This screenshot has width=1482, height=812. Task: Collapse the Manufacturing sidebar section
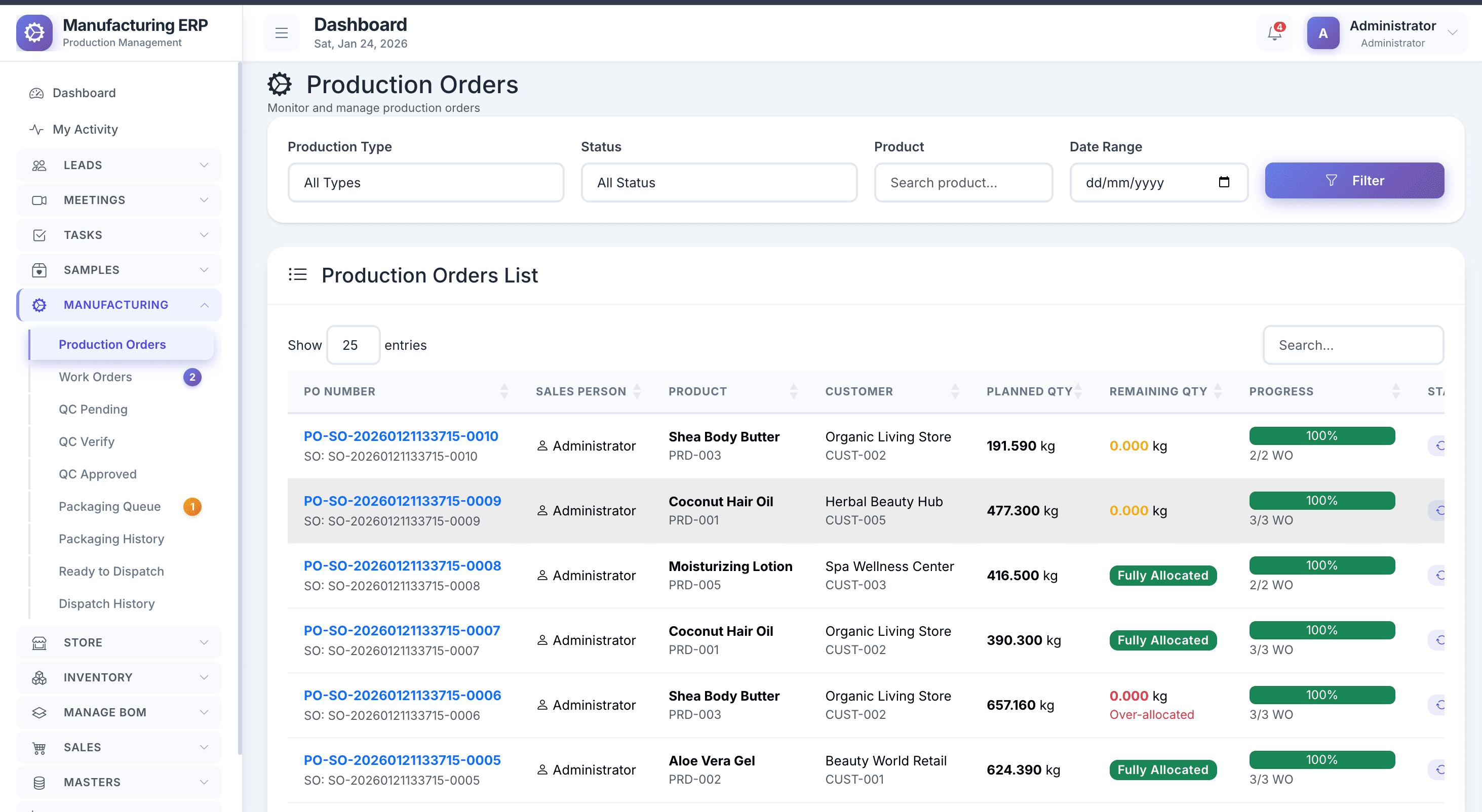tap(204, 305)
